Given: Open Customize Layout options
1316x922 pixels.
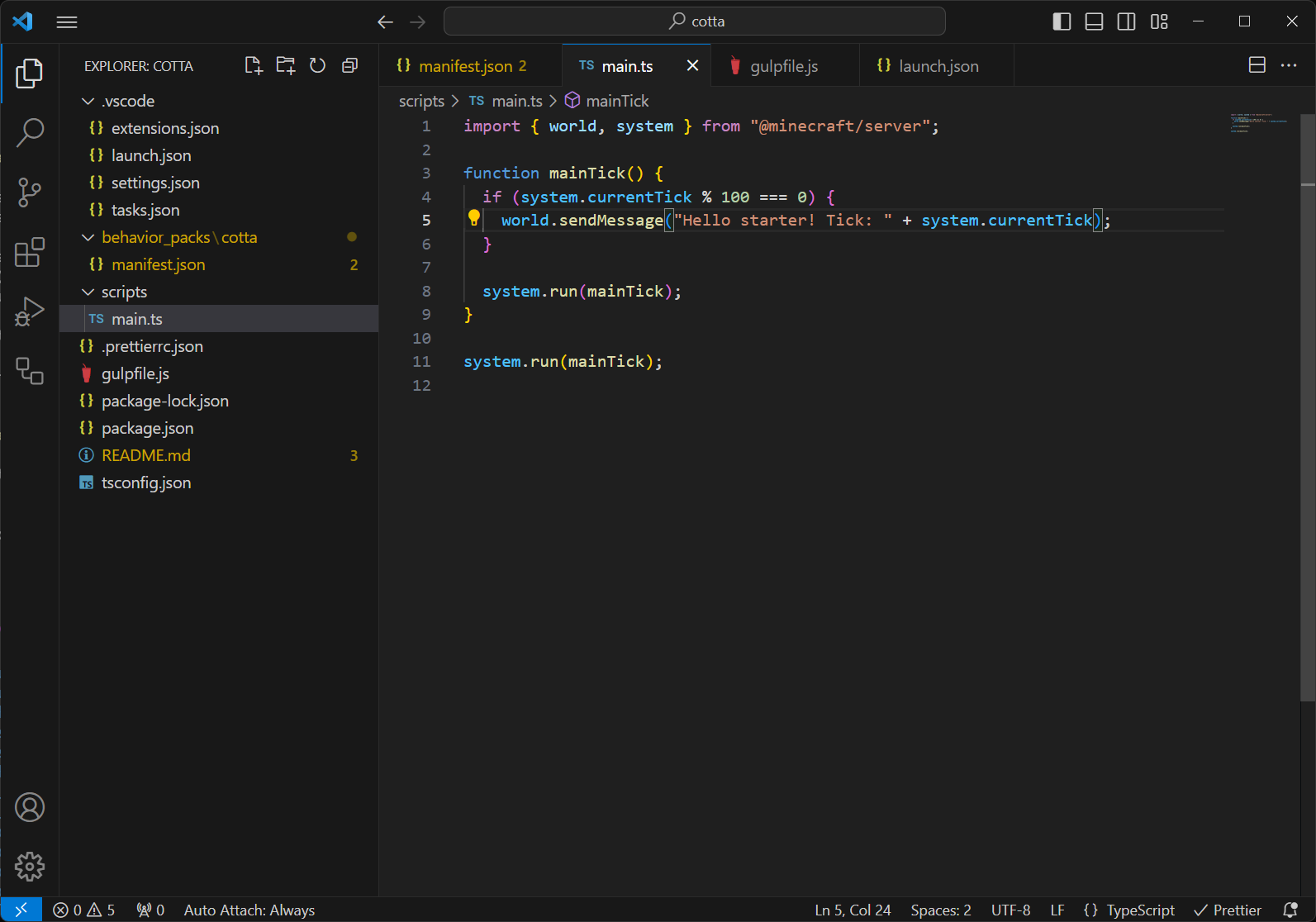Looking at the screenshot, I should coord(1159,21).
